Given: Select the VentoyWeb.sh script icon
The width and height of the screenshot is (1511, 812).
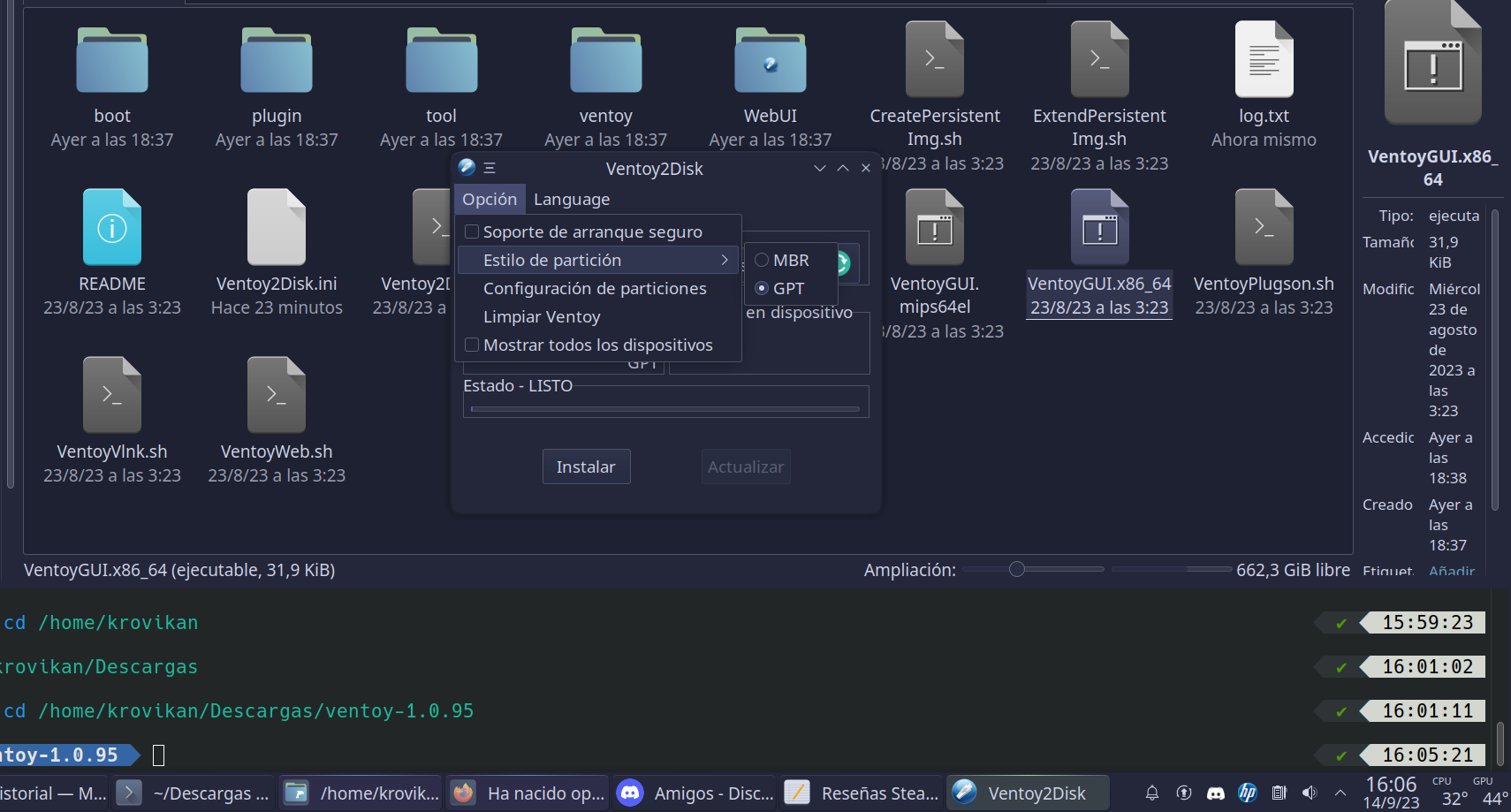Looking at the screenshot, I should pos(277,395).
